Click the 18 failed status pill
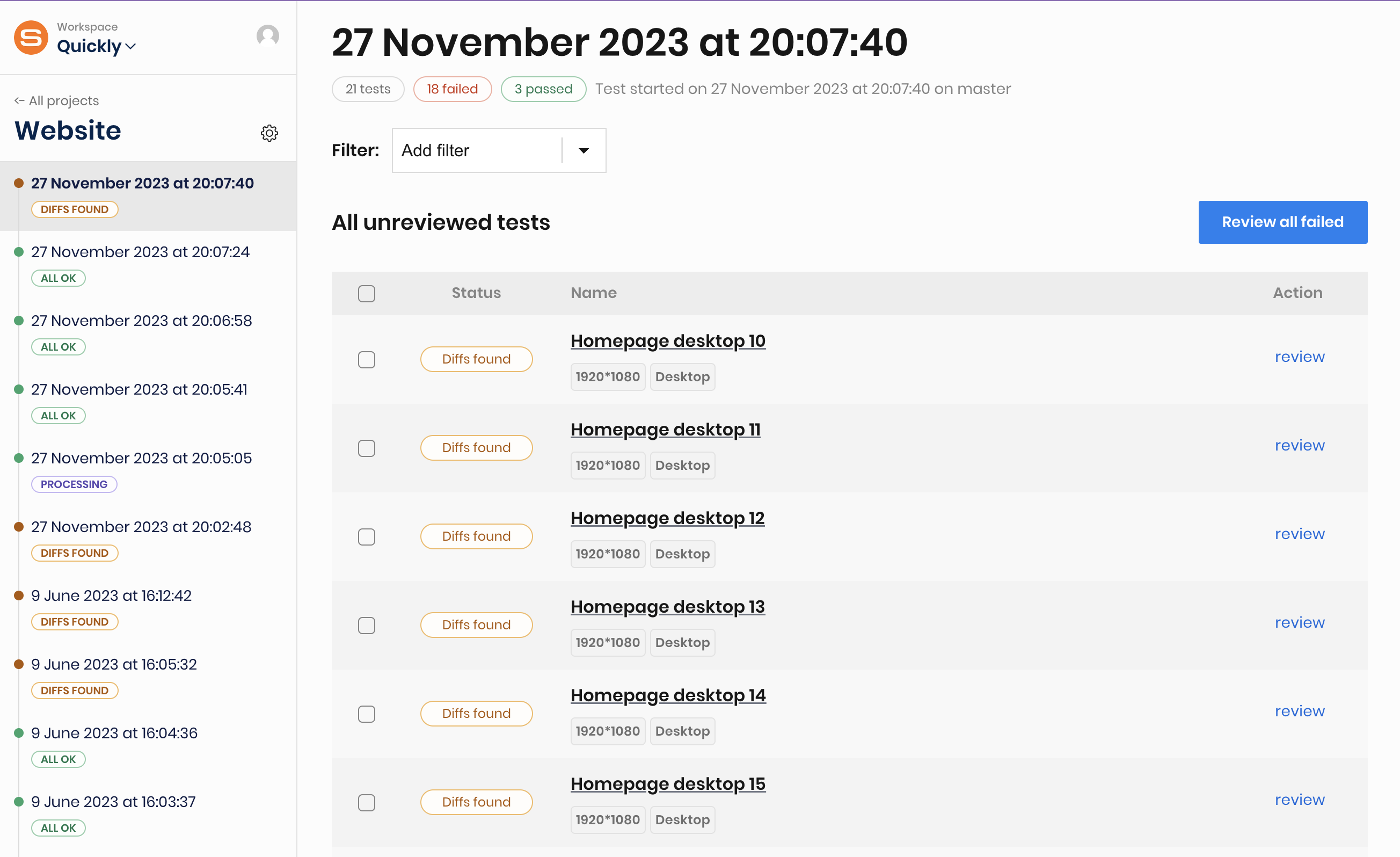This screenshot has height=857, width=1400. (453, 89)
